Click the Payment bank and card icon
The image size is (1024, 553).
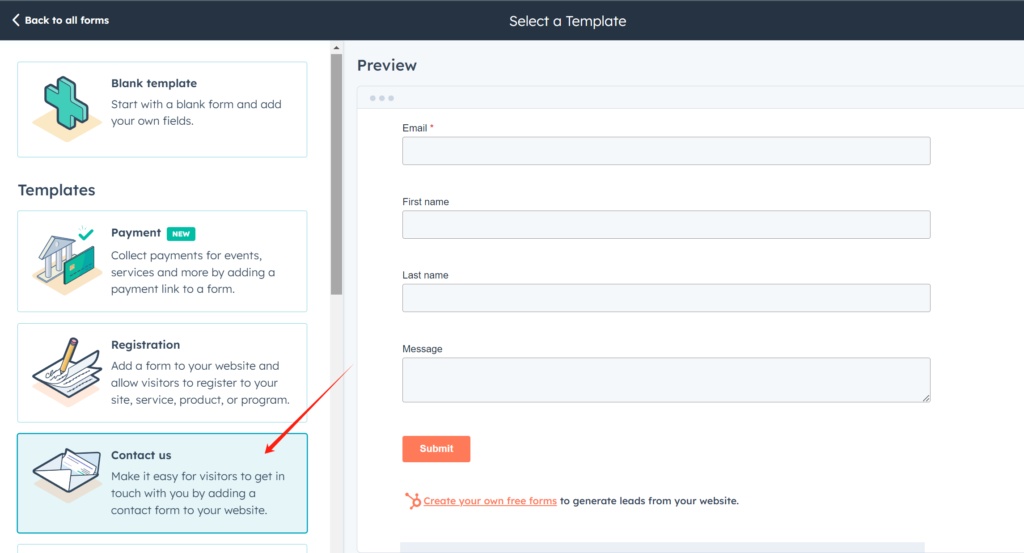tap(66, 258)
